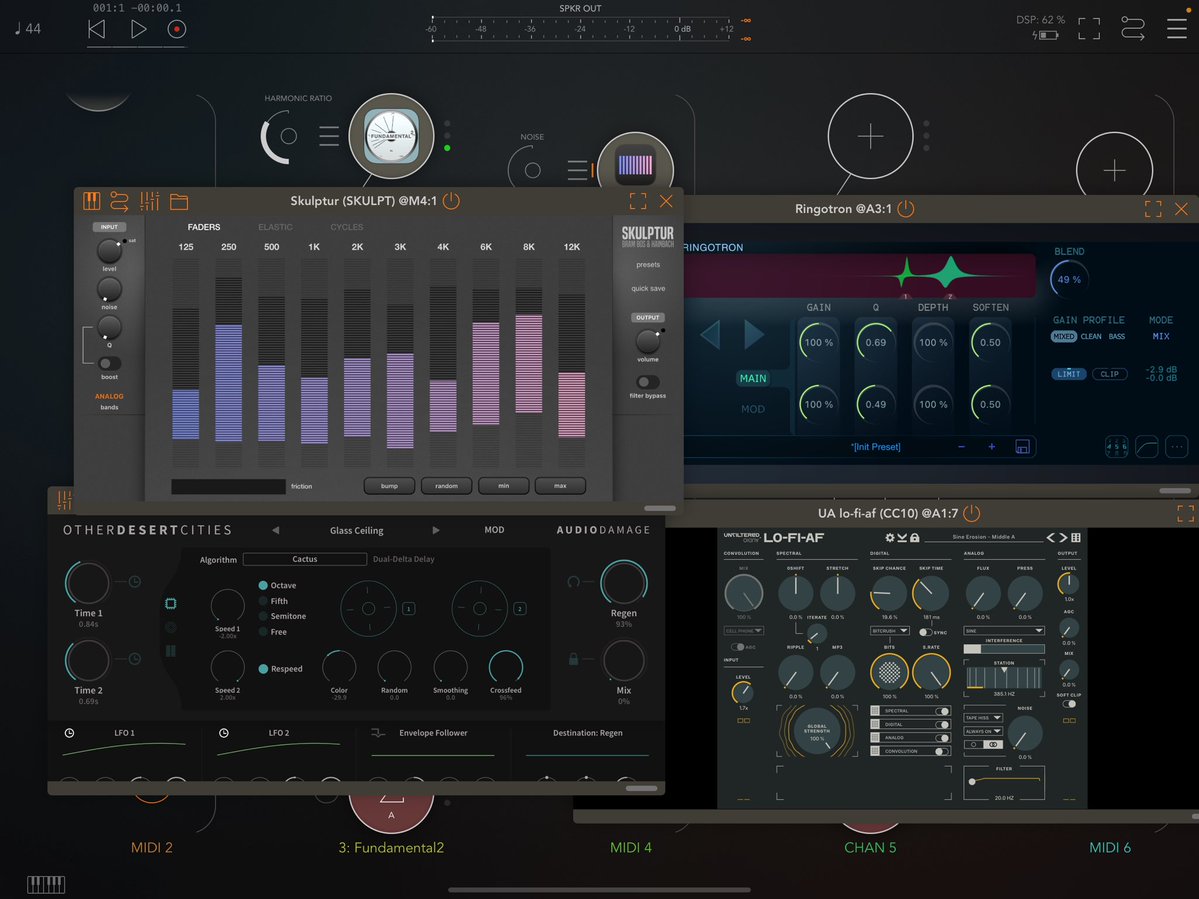Open the BITCRUSH dropdown in LO-FI-AF

(889, 631)
